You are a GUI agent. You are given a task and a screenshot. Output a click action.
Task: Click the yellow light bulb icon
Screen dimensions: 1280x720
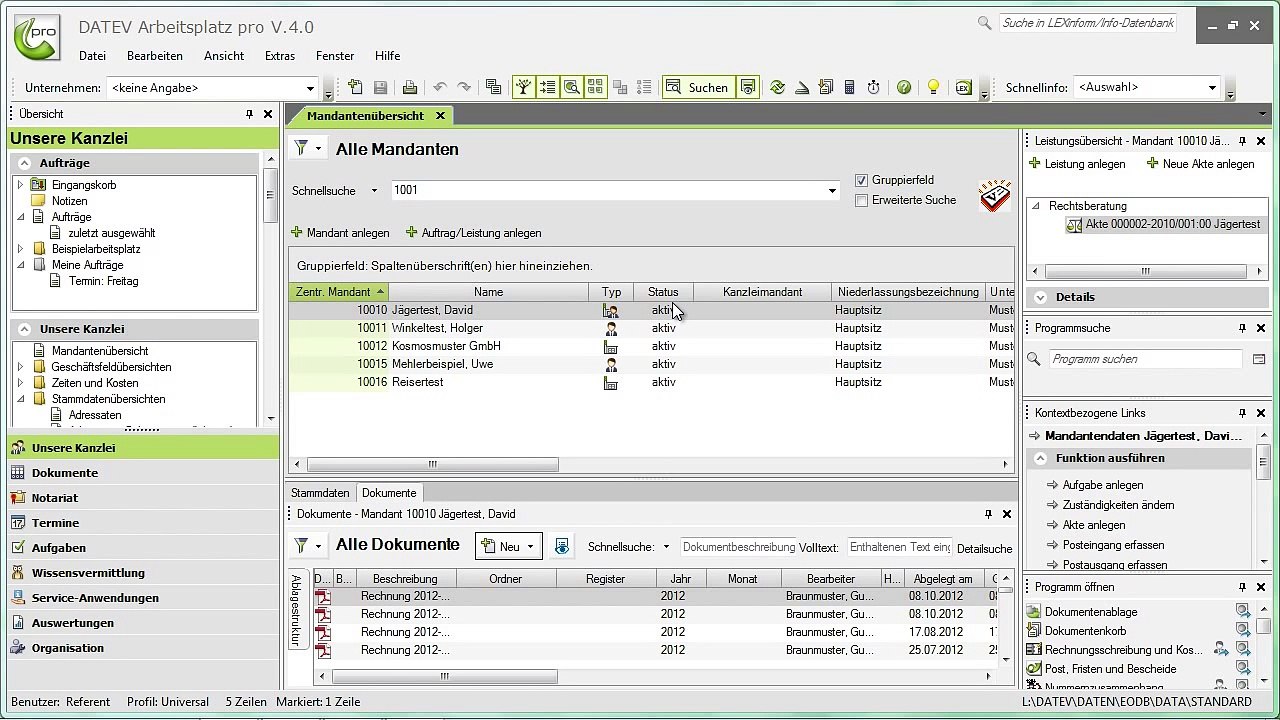(933, 88)
